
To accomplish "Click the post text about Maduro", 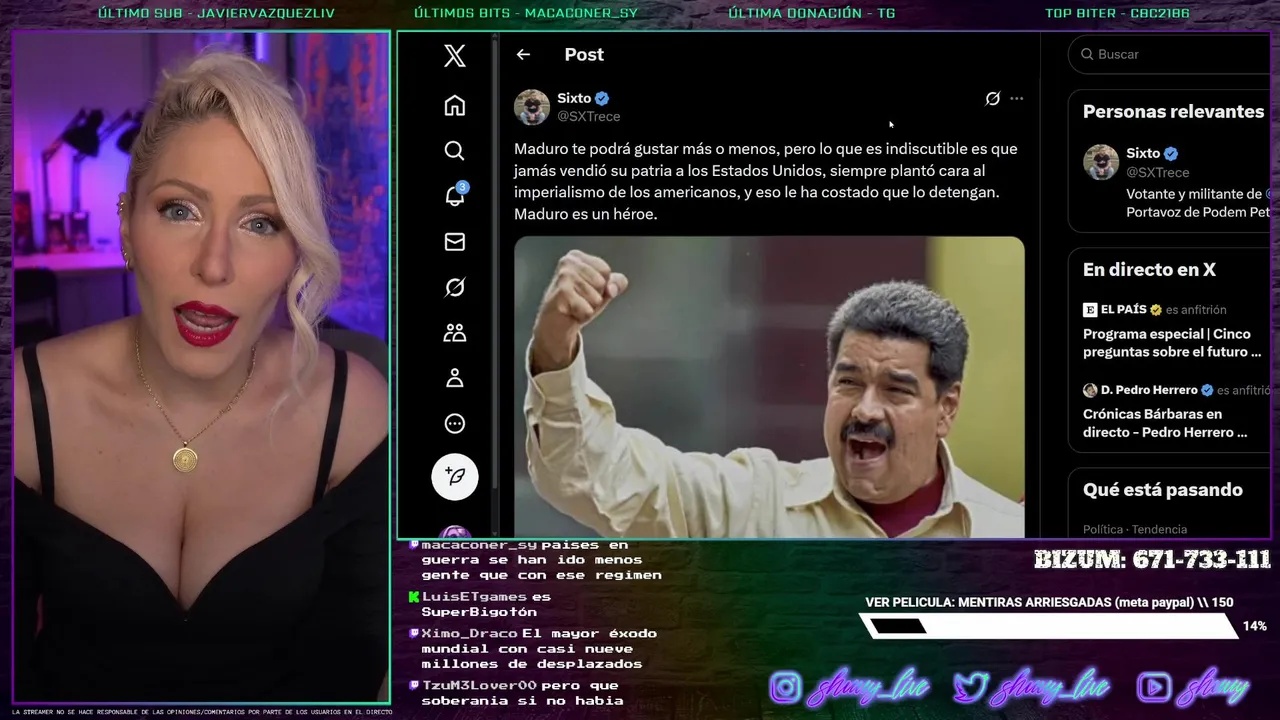I will click(x=766, y=181).
